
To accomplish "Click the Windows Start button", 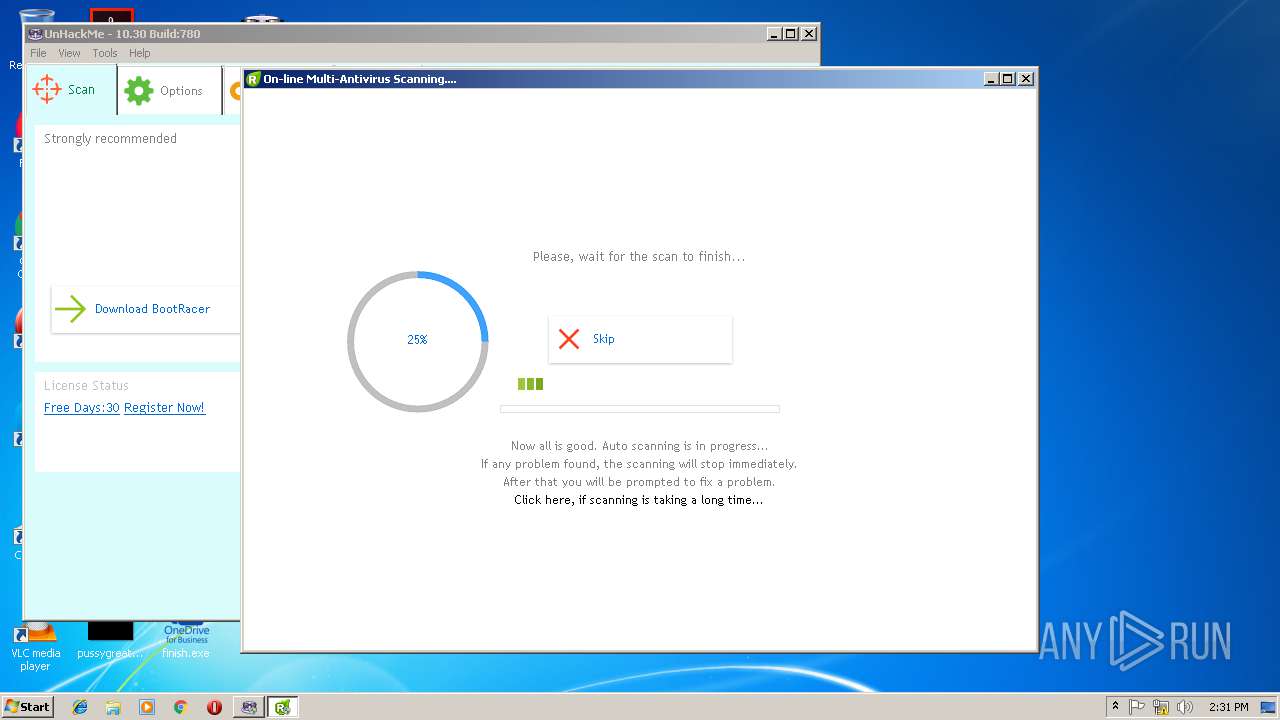I will pyautogui.click(x=27, y=707).
